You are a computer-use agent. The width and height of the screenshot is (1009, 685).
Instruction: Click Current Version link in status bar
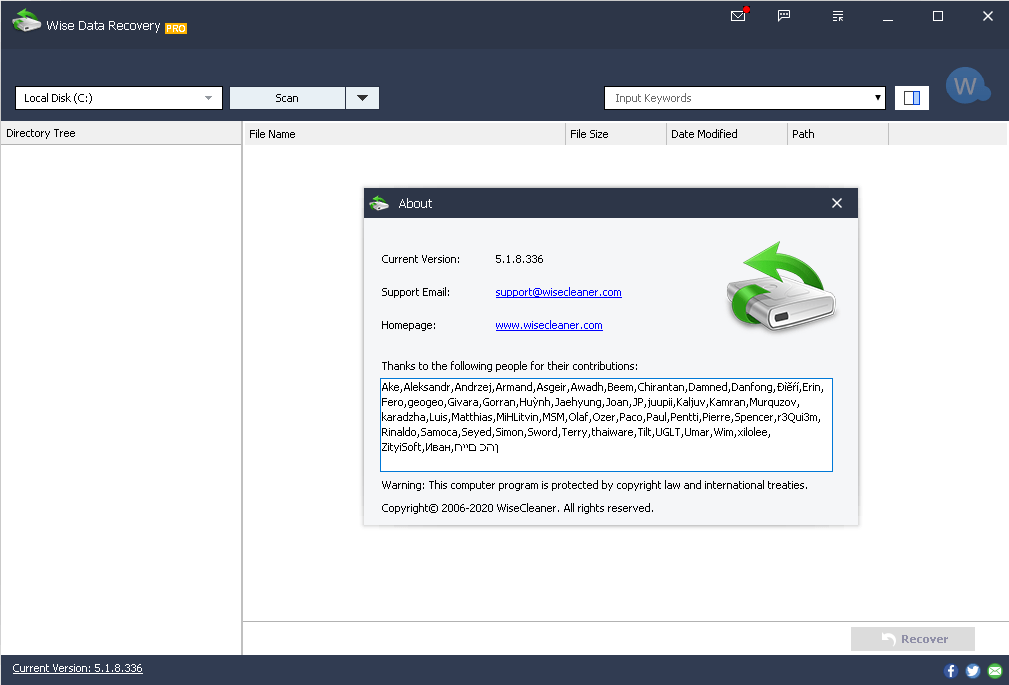pos(77,668)
